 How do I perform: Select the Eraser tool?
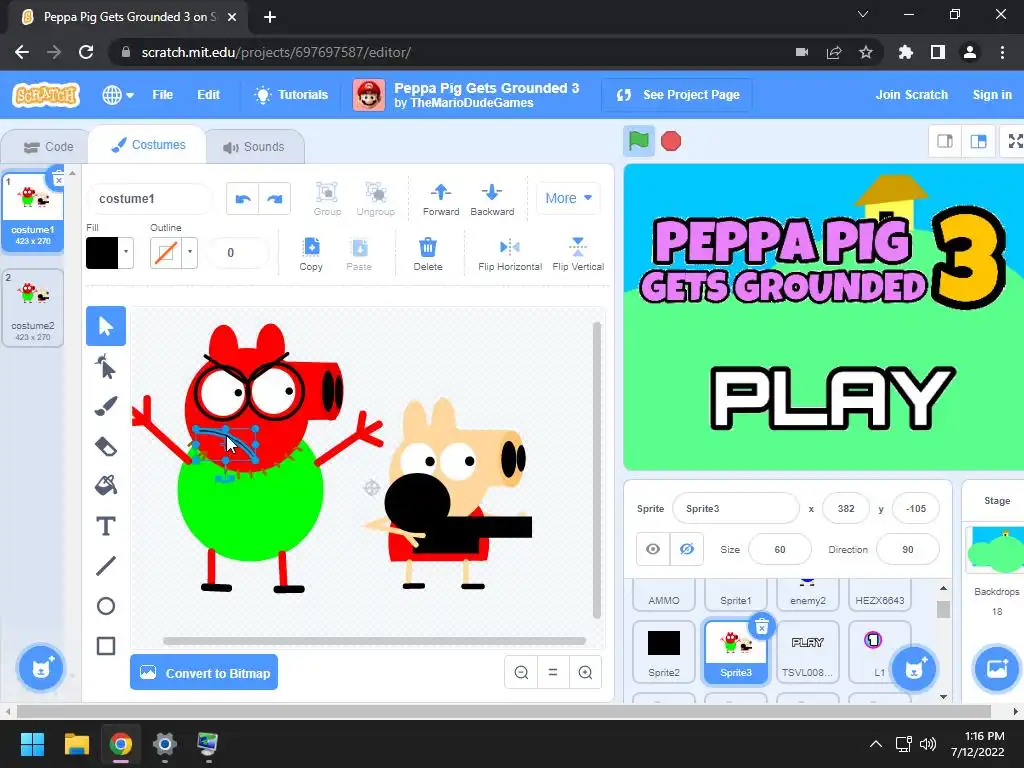pyautogui.click(x=106, y=447)
